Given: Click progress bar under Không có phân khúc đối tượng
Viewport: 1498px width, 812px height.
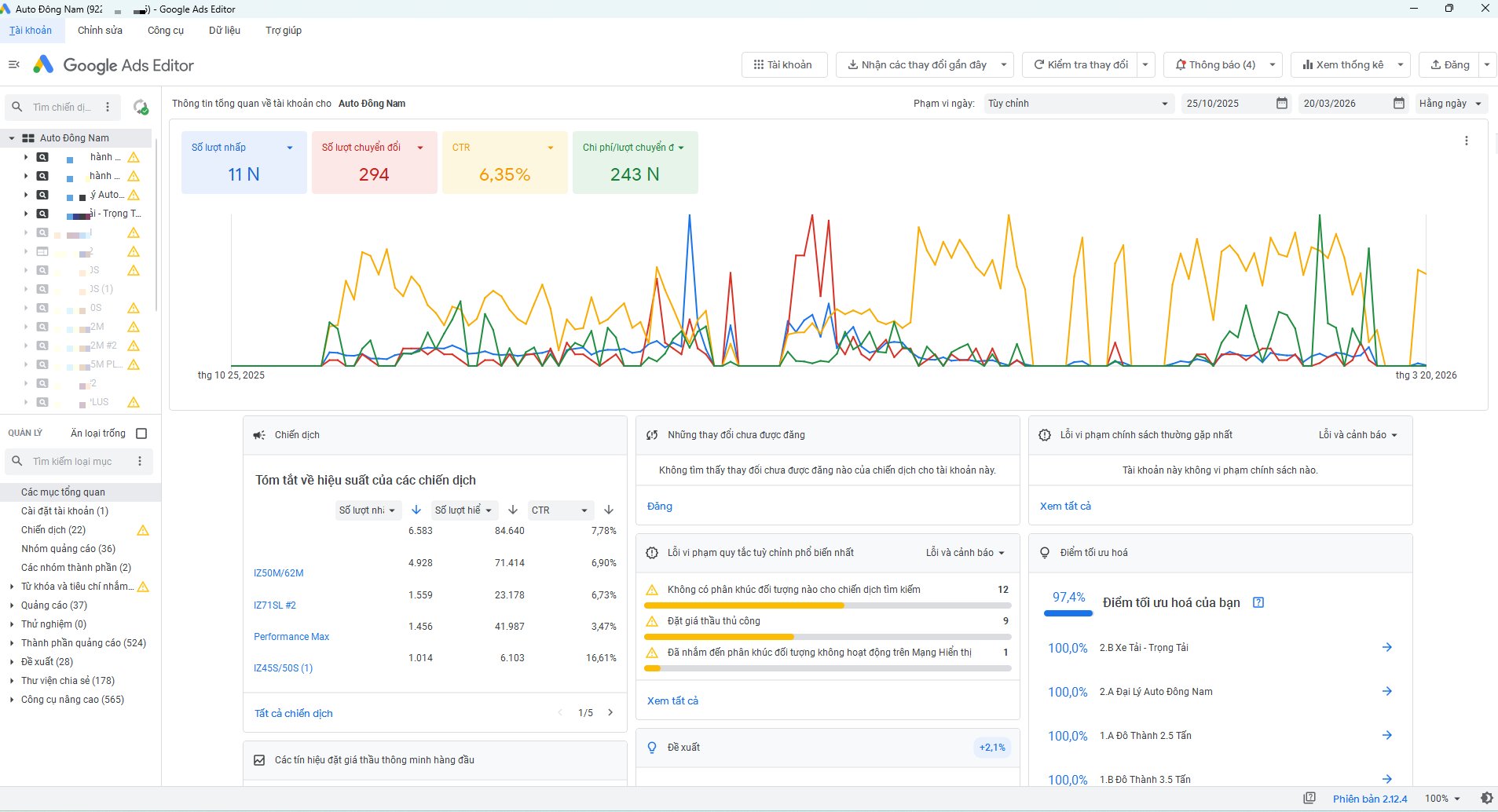Looking at the screenshot, I should click(x=827, y=605).
